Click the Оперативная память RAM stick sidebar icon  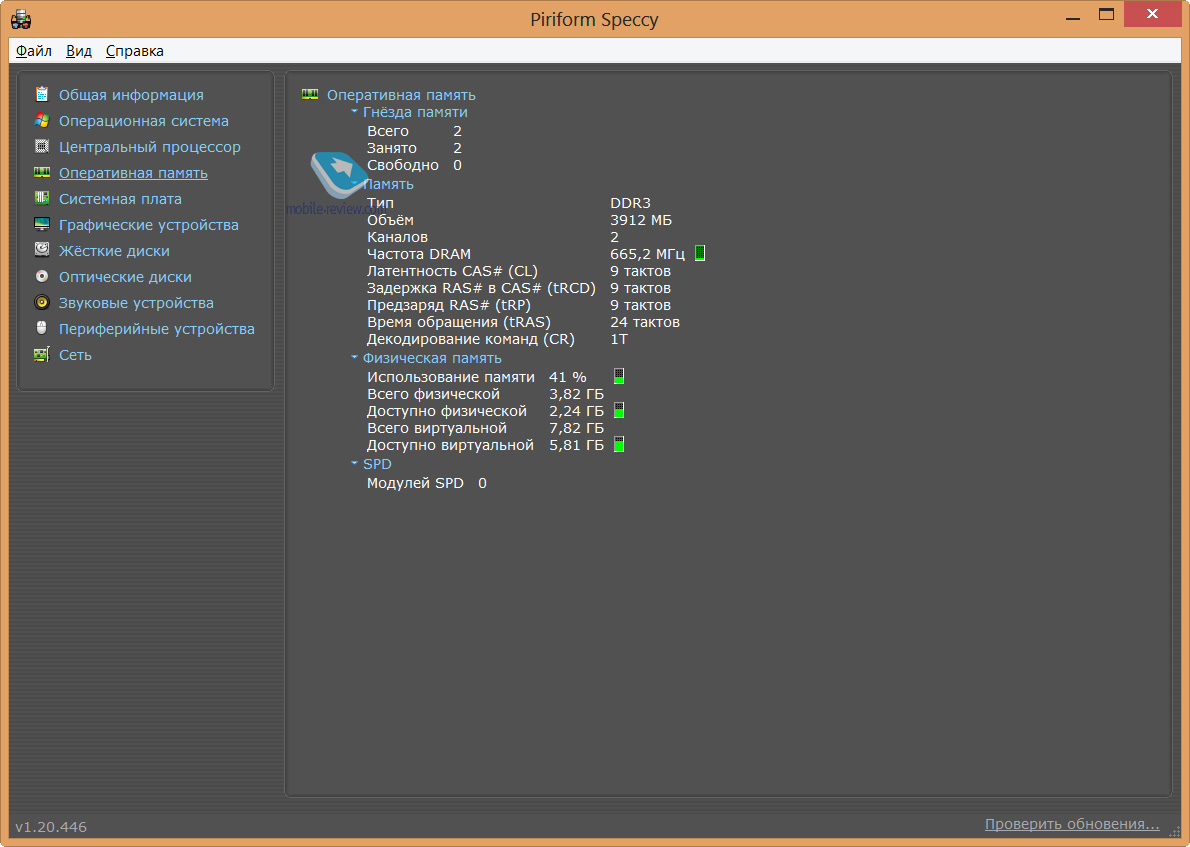[x=42, y=173]
